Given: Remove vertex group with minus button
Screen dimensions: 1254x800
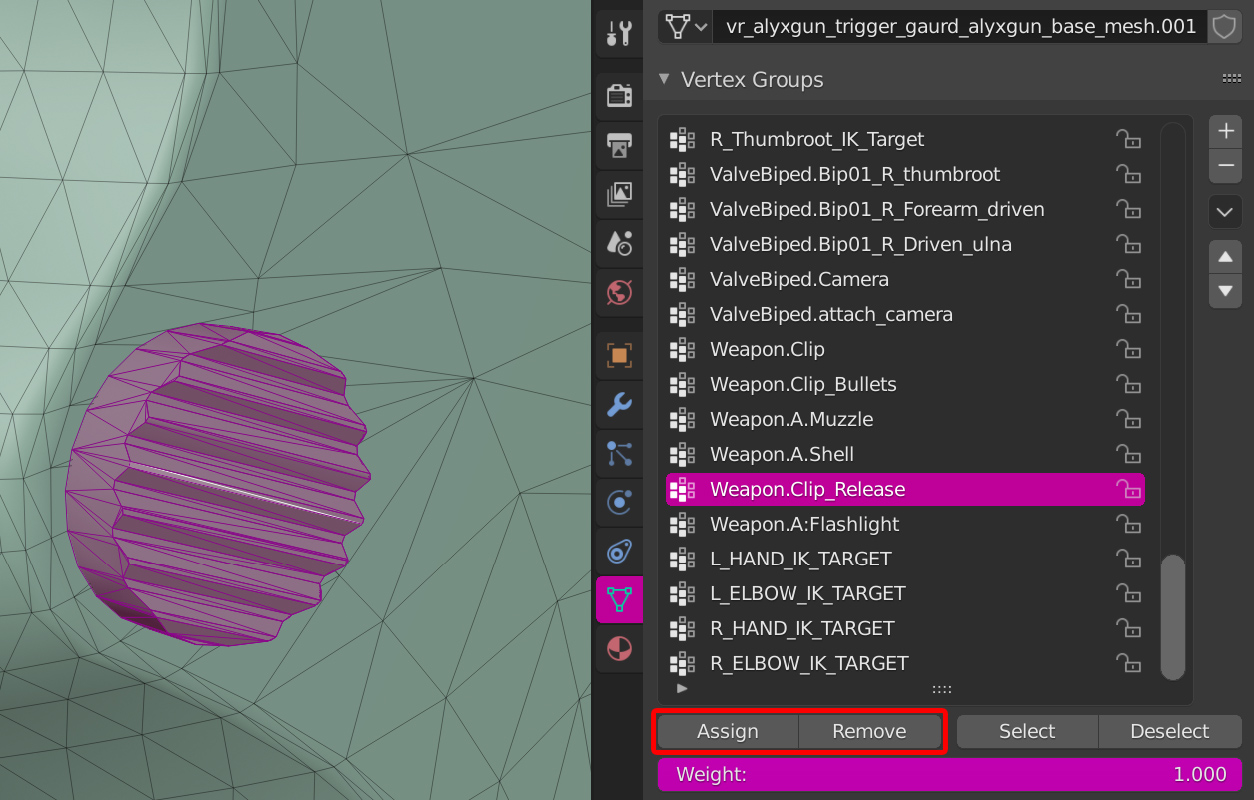Looking at the screenshot, I should [x=1226, y=166].
